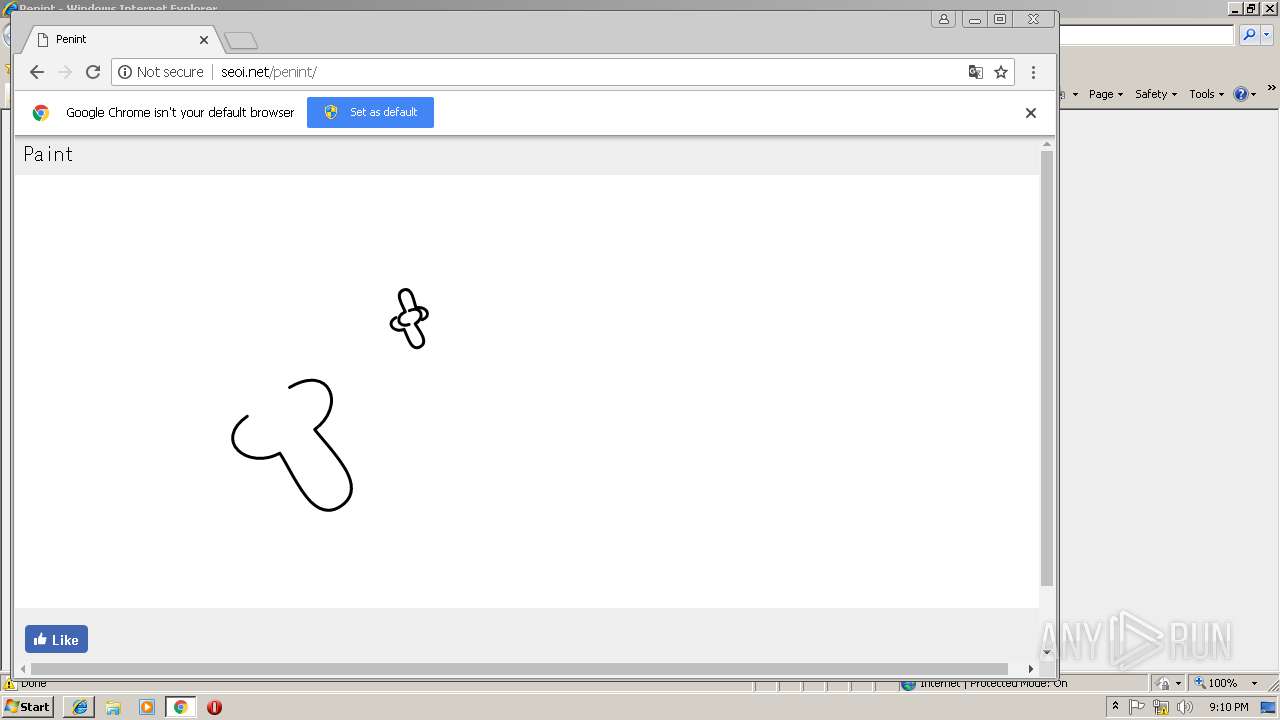Click the volume speaker tray icon
This screenshot has height=720, width=1280.
pyautogui.click(x=1184, y=707)
